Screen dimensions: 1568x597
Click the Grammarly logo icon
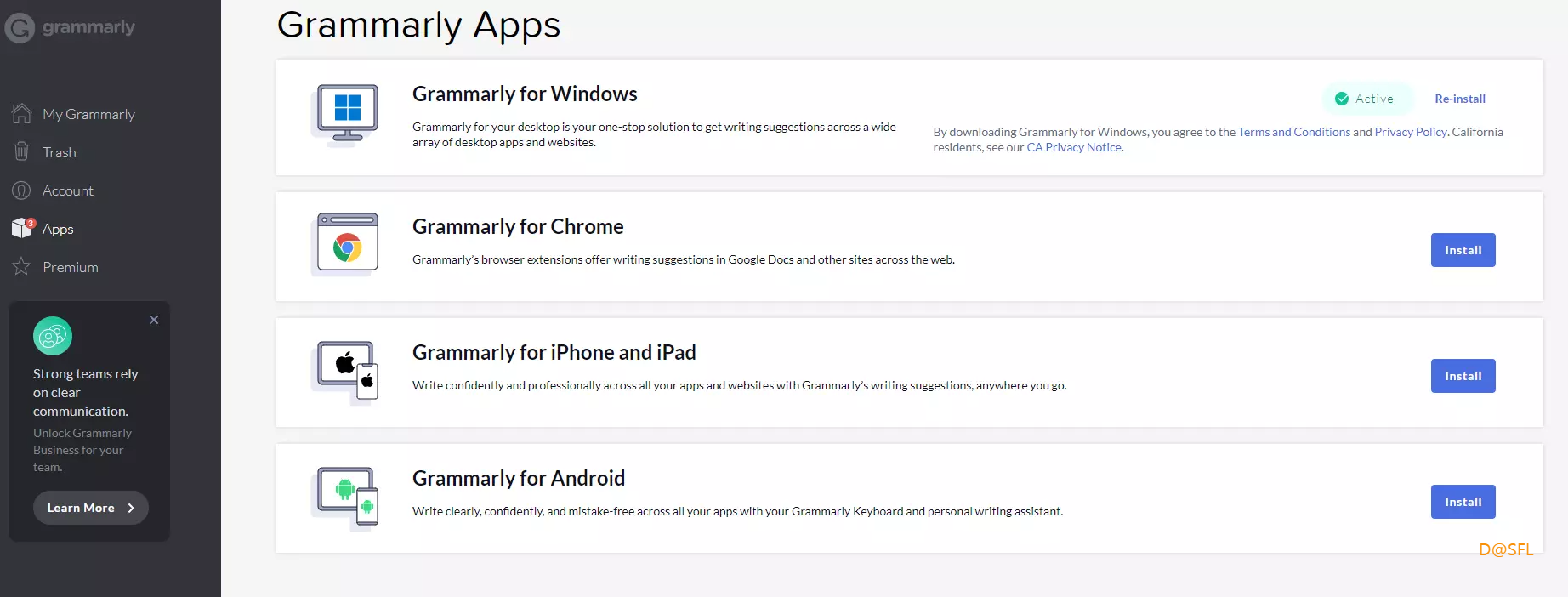[x=20, y=28]
